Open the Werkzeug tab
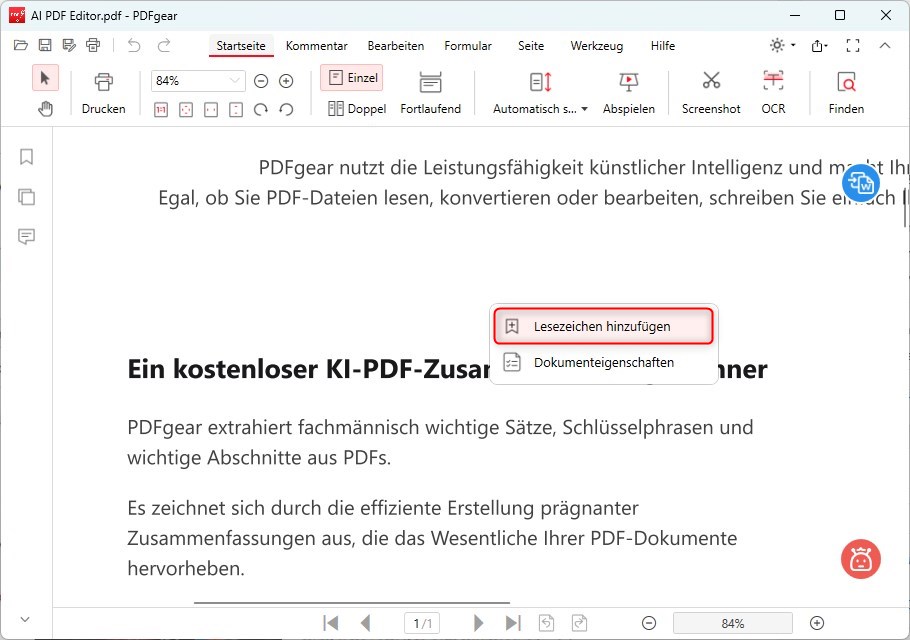Image resolution: width=910 pixels, height=640 pixels. 597,46
